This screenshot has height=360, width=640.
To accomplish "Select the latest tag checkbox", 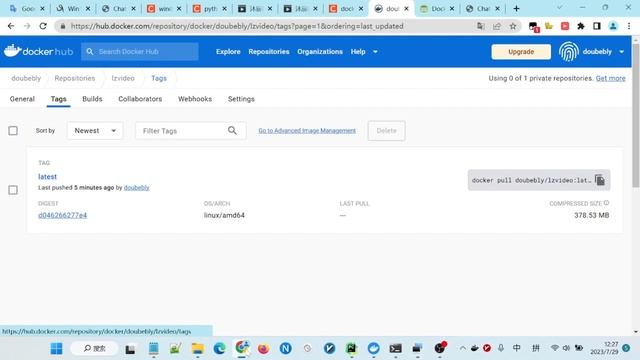I will tap(13, 190).
